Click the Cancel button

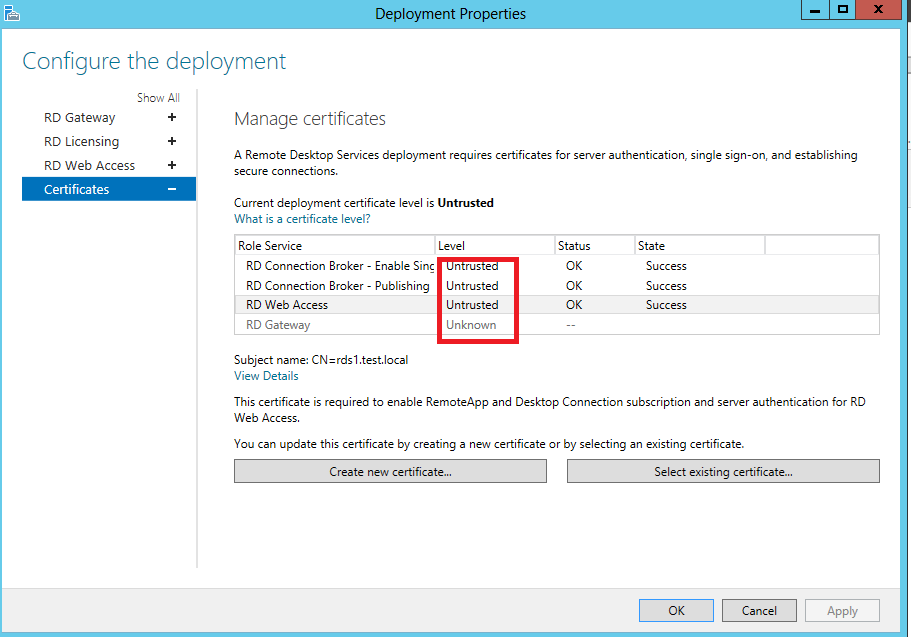tap(759, 610)
